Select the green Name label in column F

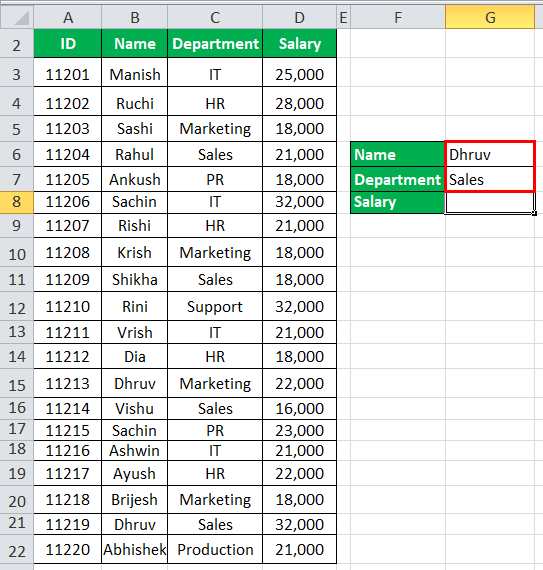(x=398, y=154)
